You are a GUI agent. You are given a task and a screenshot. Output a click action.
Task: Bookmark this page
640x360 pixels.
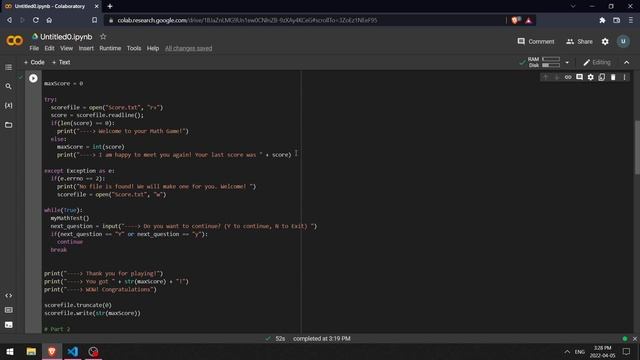click(94, 20)
